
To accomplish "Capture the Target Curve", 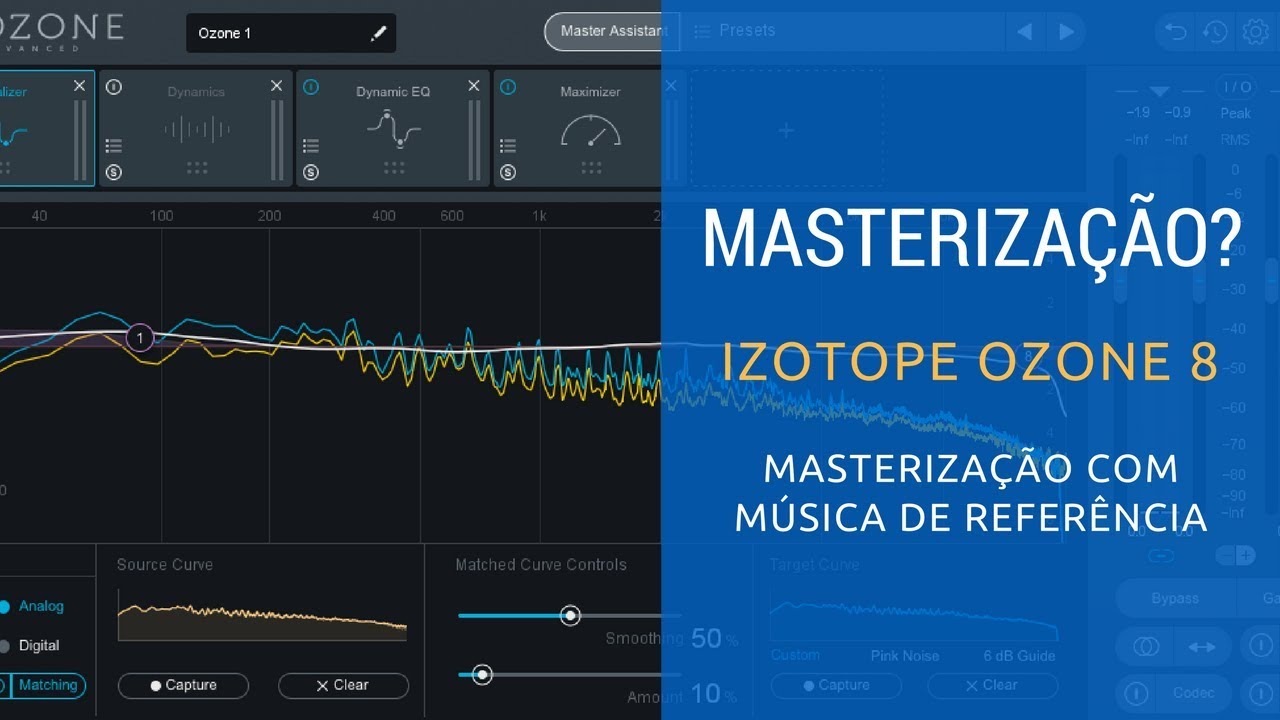I will (x=836, y=685).
